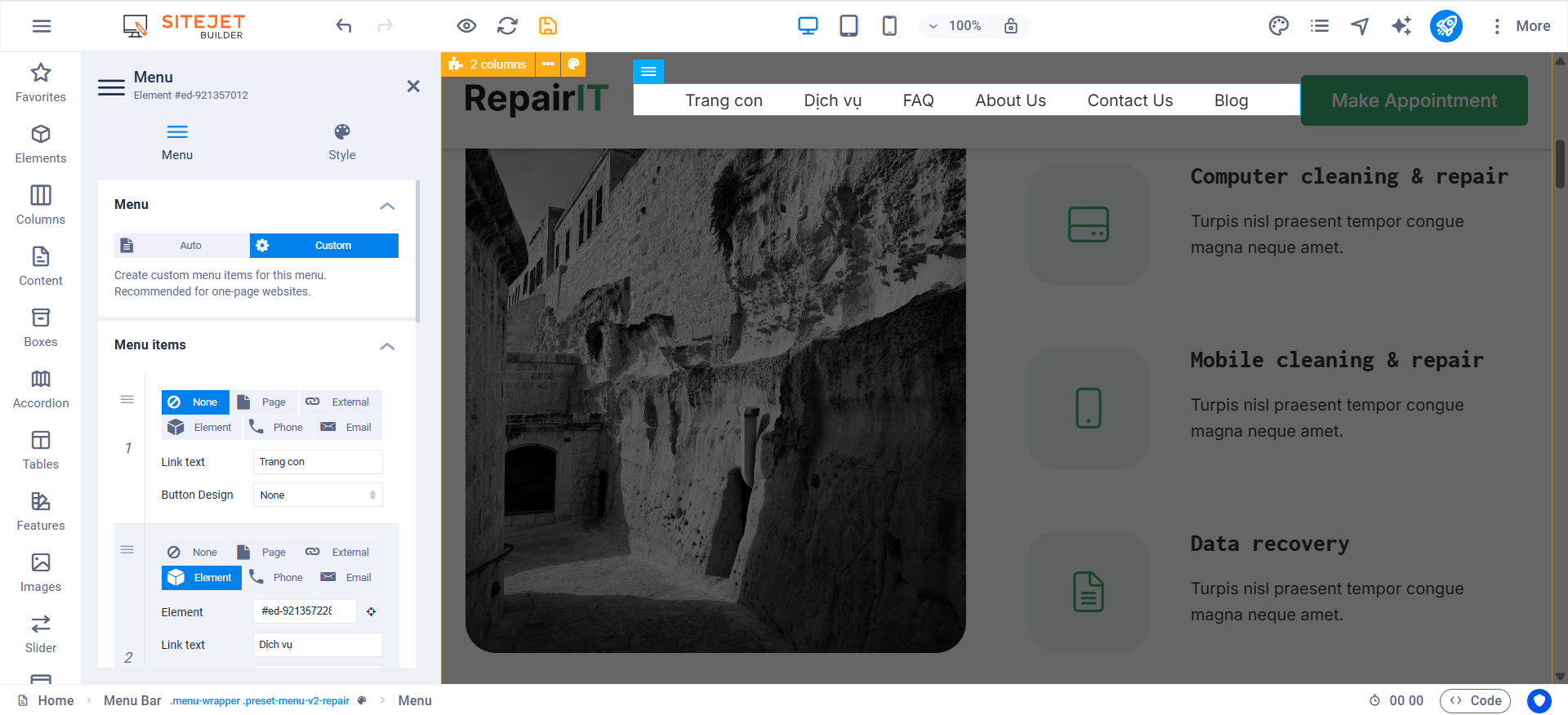Open the Code editor button
The image size is (1568, 715).
(1476, 700)
